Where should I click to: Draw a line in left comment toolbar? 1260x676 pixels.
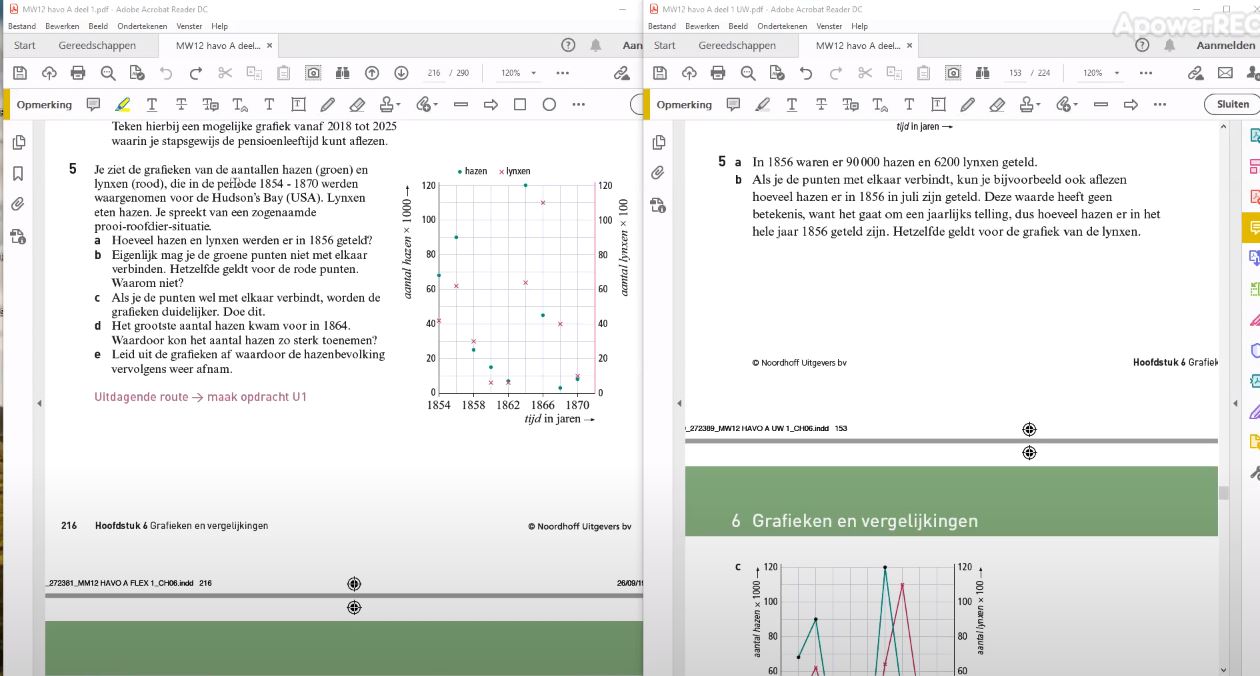click(461, 104)
